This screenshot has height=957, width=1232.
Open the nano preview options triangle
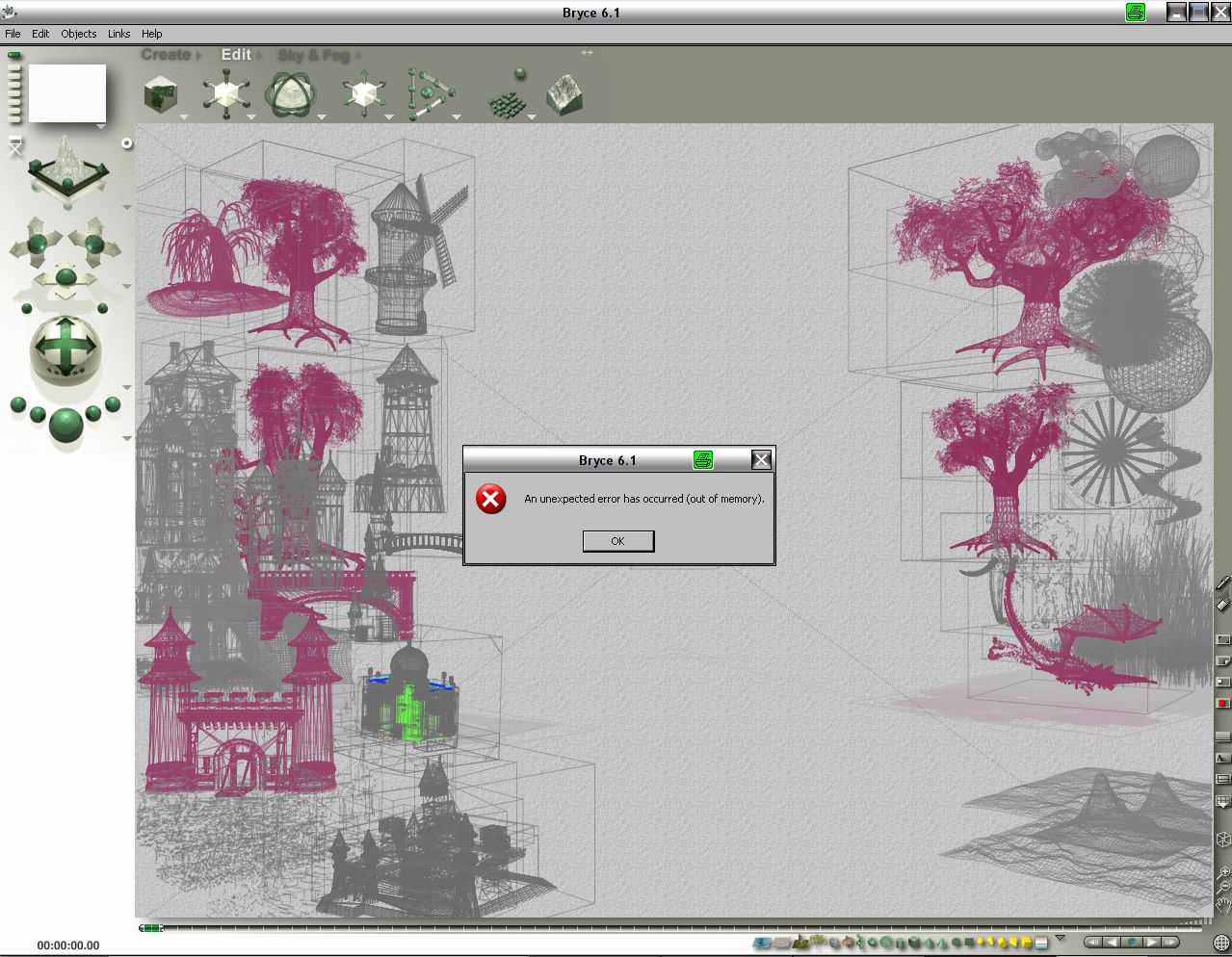[101, 126]
